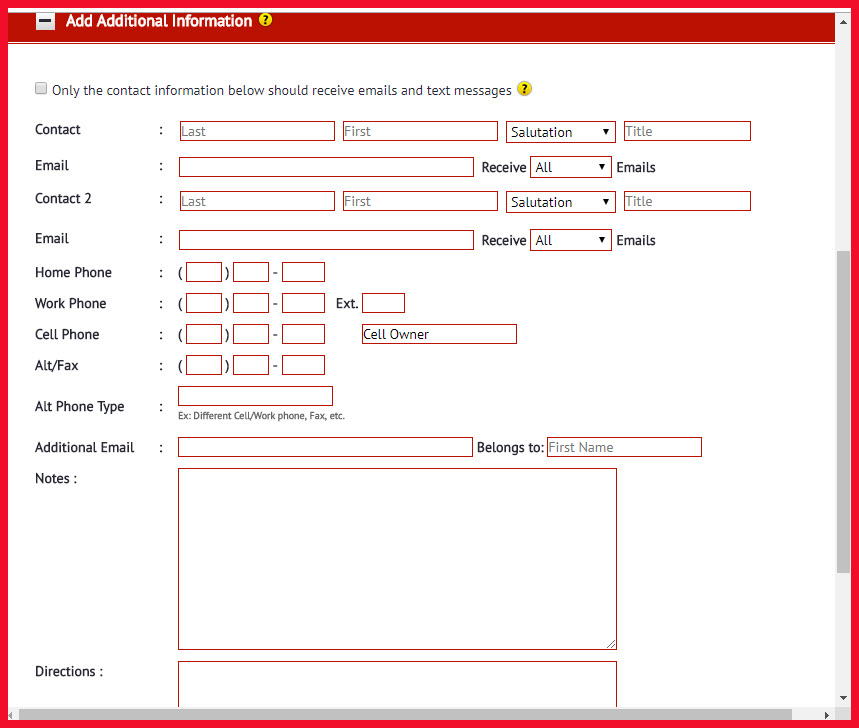Screen dimensions: 859x728
Task: Focus Alt Phone Type field
Action: (255, 396)
